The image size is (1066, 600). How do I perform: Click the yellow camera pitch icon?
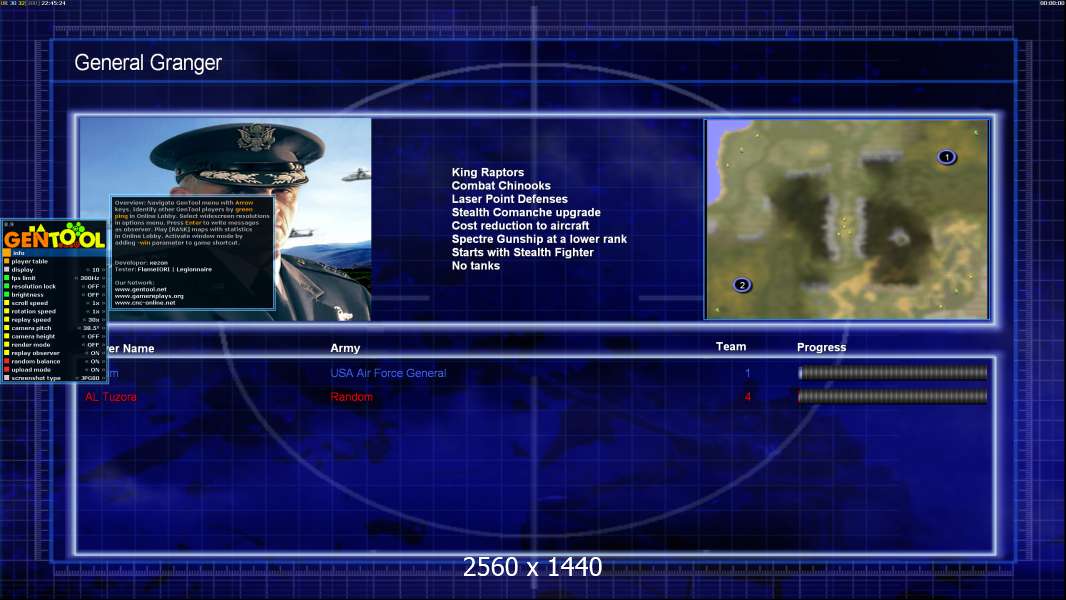coord(6,328)
